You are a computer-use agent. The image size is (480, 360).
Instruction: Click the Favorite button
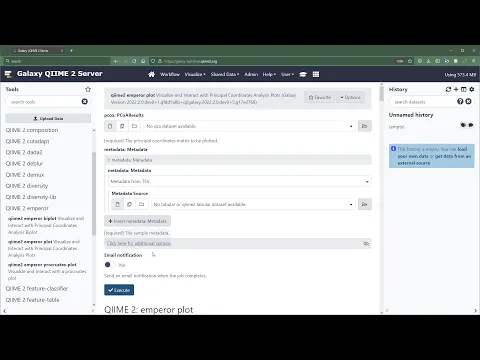(x=319, y=97)
